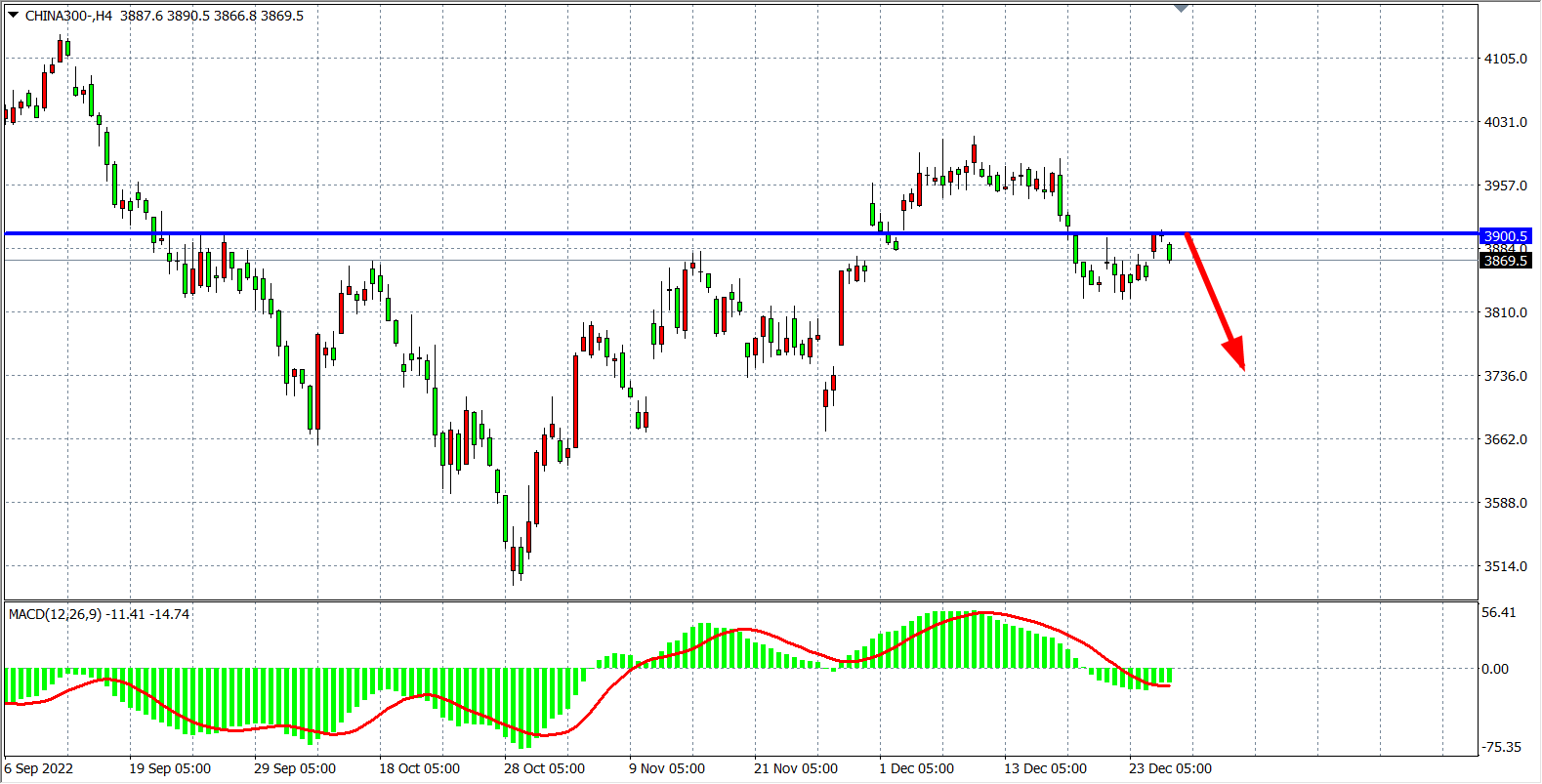Click the gray chart shift marker at top
This screenshot has width=1542, height=784.
(1181, 8)
